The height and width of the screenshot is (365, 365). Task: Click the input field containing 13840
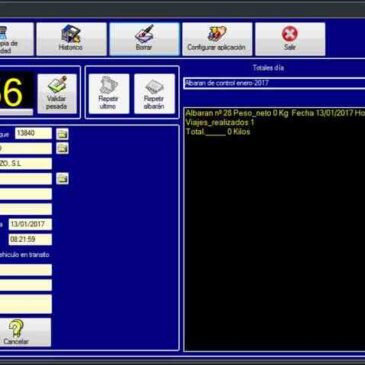[33, 133]
